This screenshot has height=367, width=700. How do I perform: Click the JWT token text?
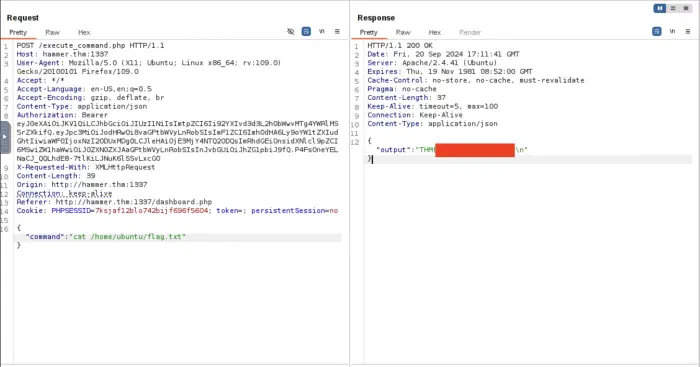[177, 141]
